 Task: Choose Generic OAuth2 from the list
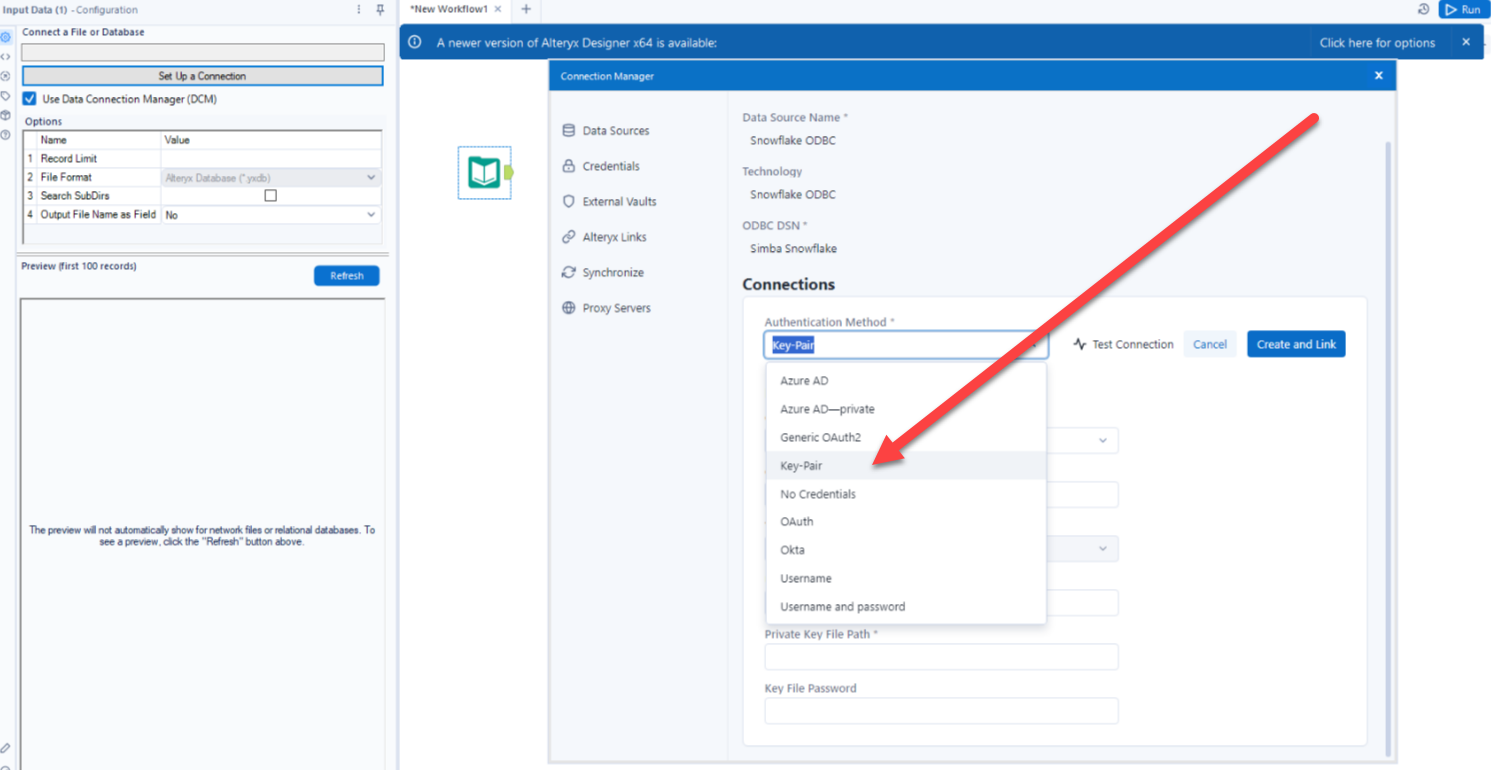pyautogui.click(x=906, y=437)
